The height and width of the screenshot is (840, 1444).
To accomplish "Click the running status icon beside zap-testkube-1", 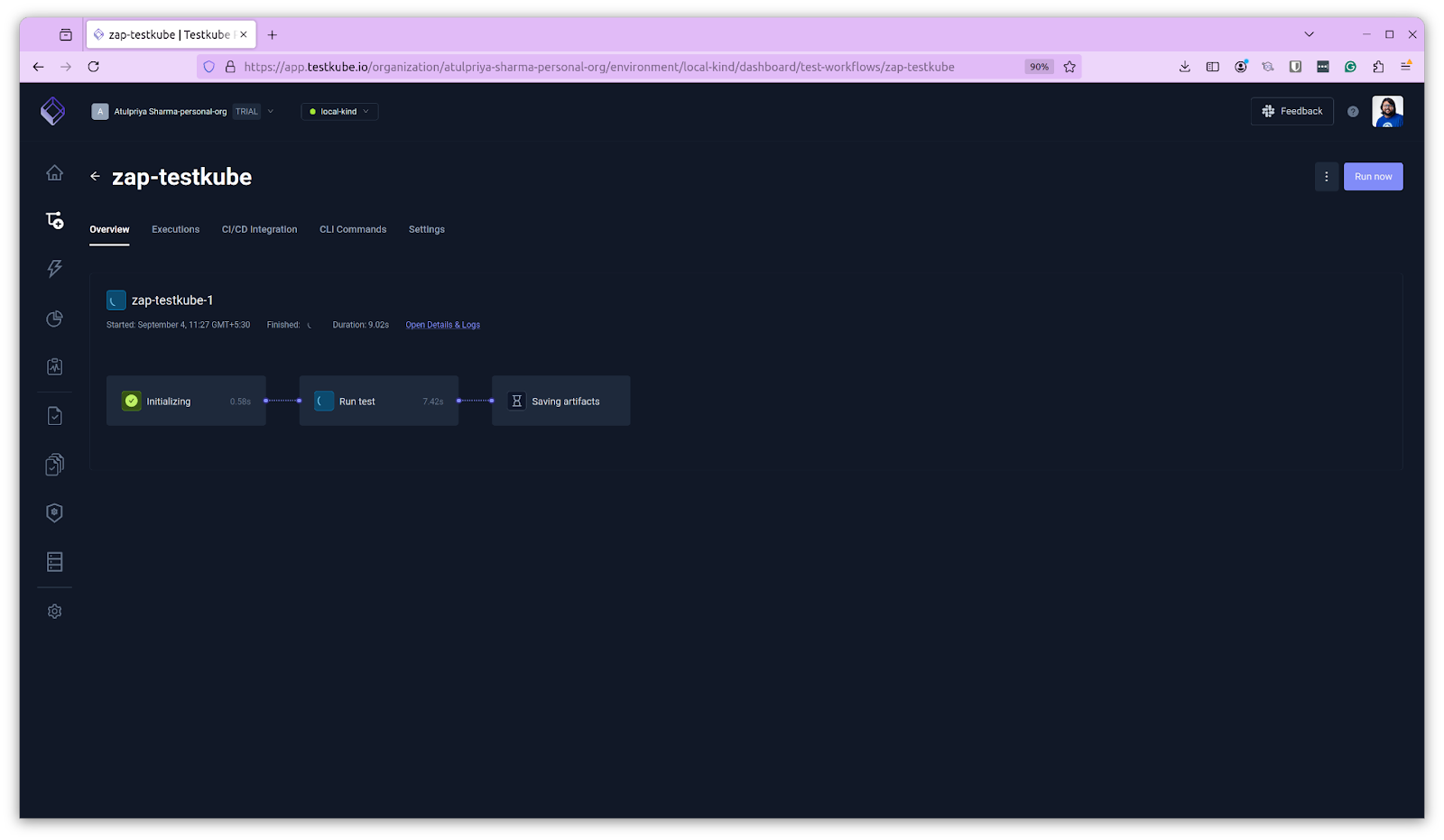I will (116, 300).
